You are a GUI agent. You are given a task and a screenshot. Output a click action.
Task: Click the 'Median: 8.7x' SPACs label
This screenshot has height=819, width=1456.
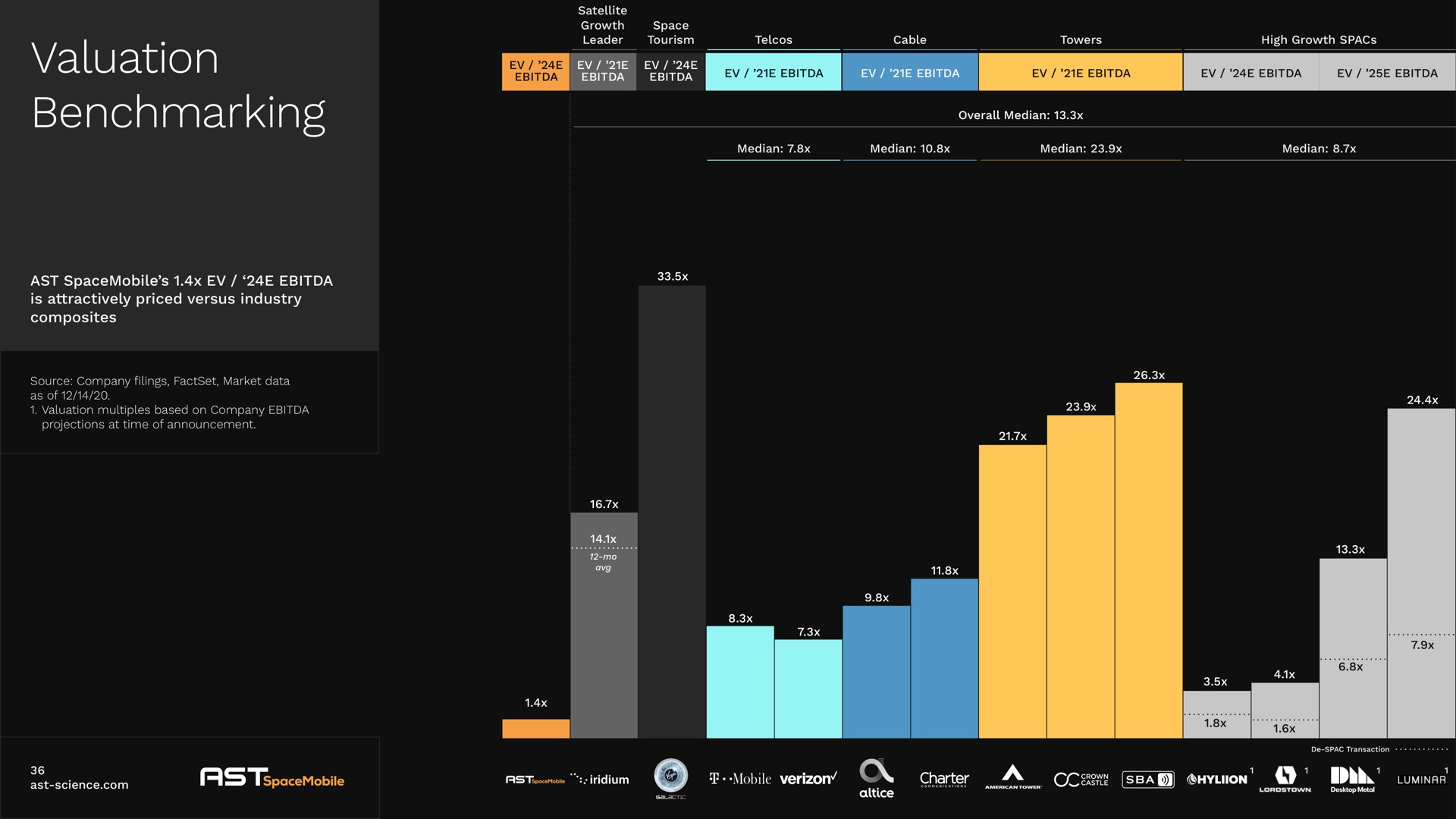pyautogui.click(x=1319, y=149)
